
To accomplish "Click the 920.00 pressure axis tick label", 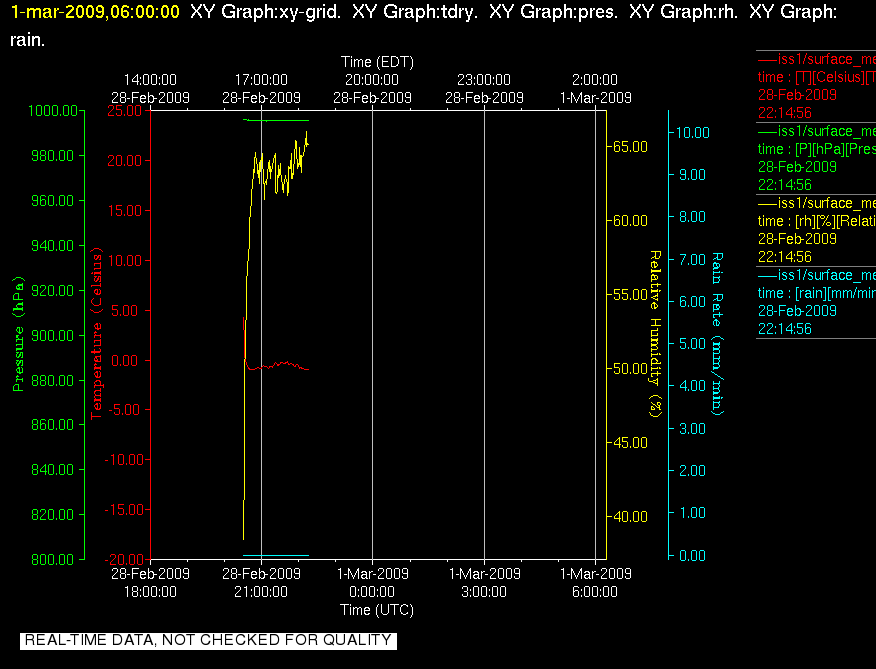I will click(53, 291).
